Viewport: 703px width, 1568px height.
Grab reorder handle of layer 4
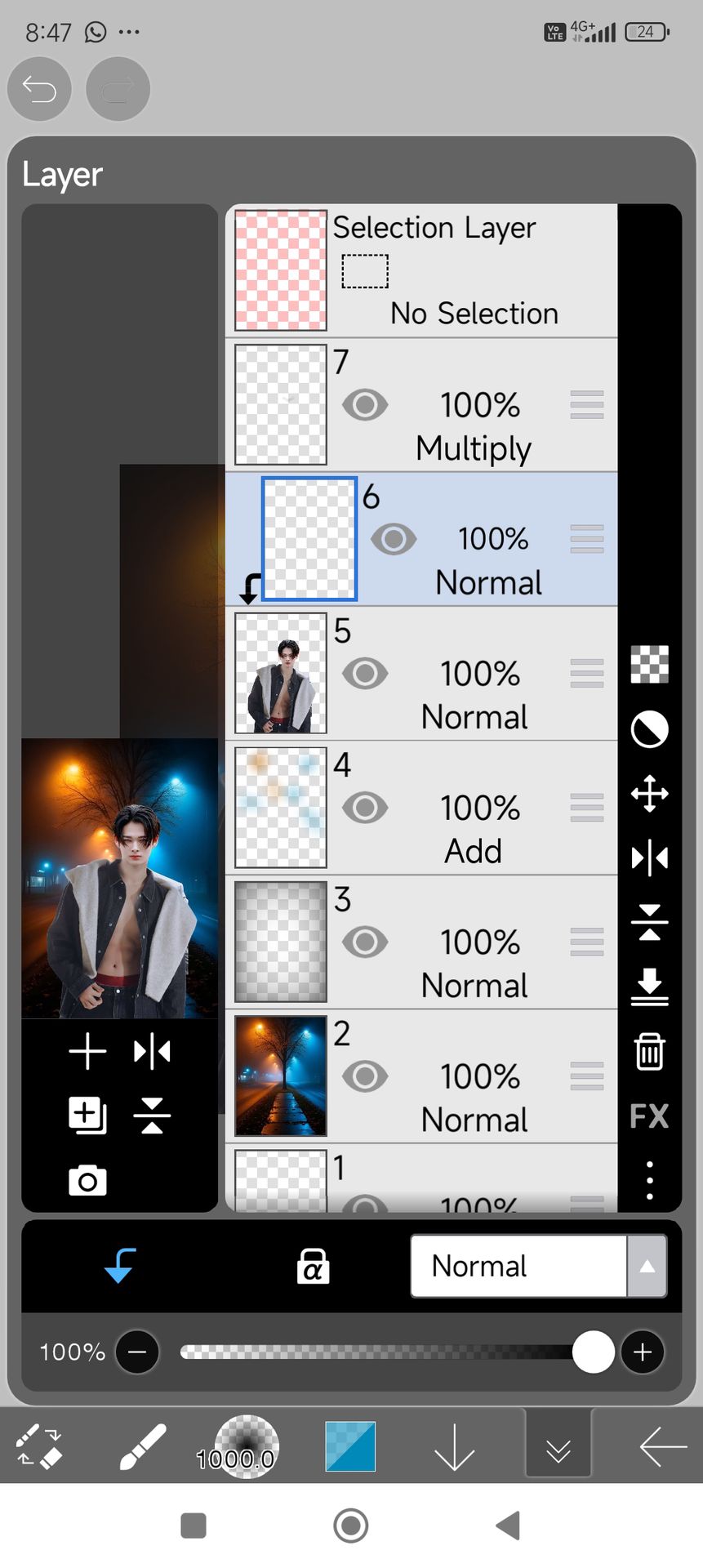[587, 808]
